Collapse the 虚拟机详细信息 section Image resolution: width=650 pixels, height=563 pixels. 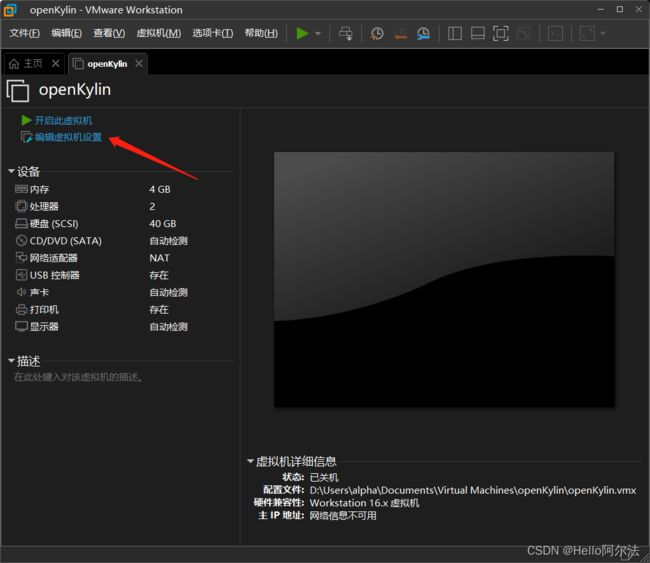(x=250, y=461)
